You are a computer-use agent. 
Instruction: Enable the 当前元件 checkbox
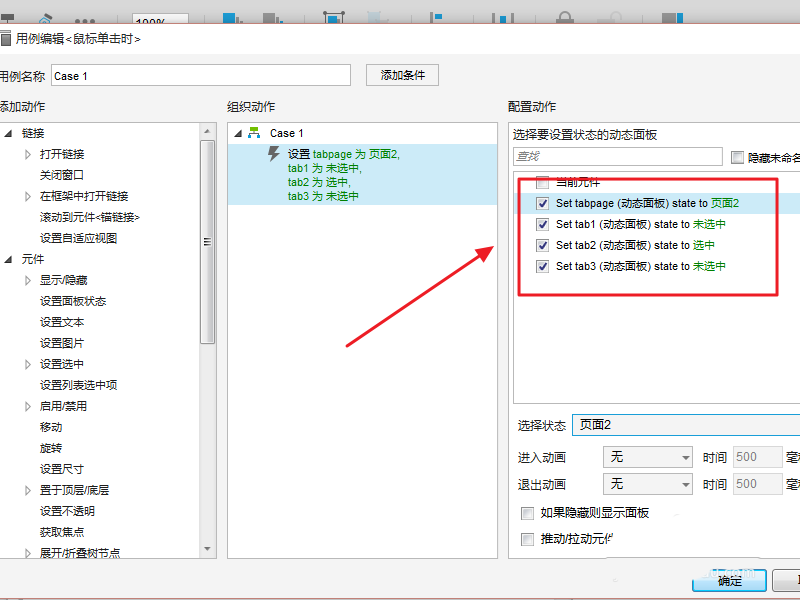point(542,181)
